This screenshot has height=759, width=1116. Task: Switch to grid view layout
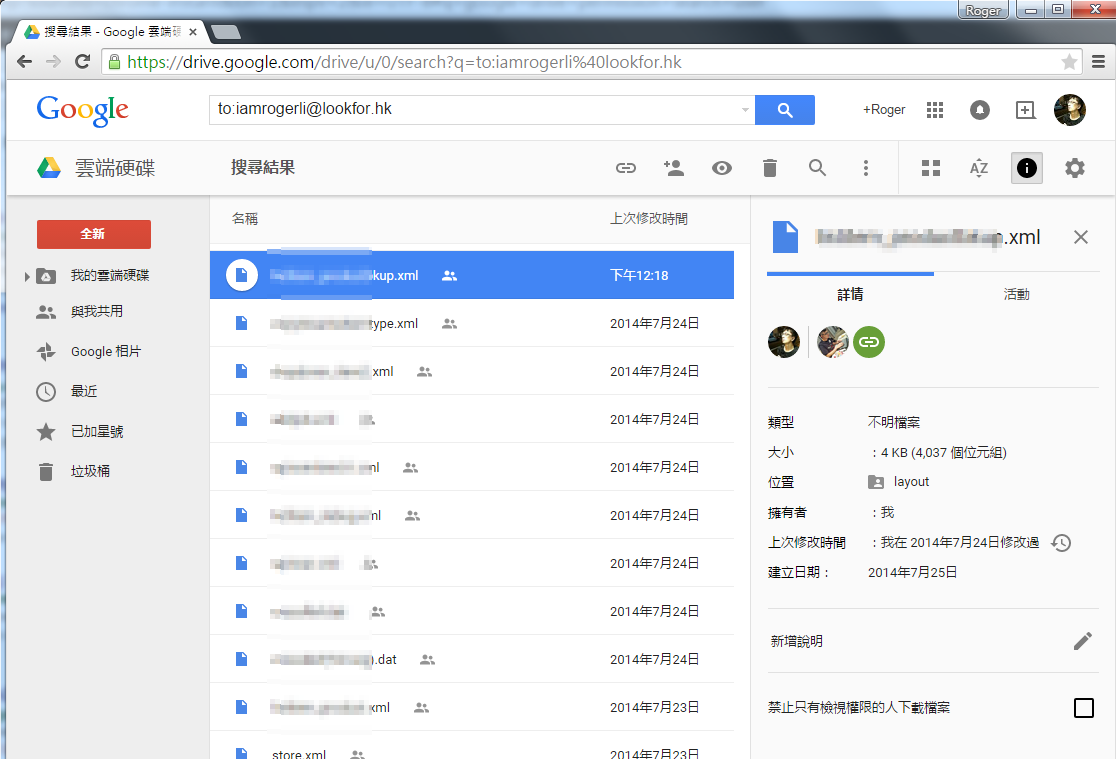coord(931,168)
